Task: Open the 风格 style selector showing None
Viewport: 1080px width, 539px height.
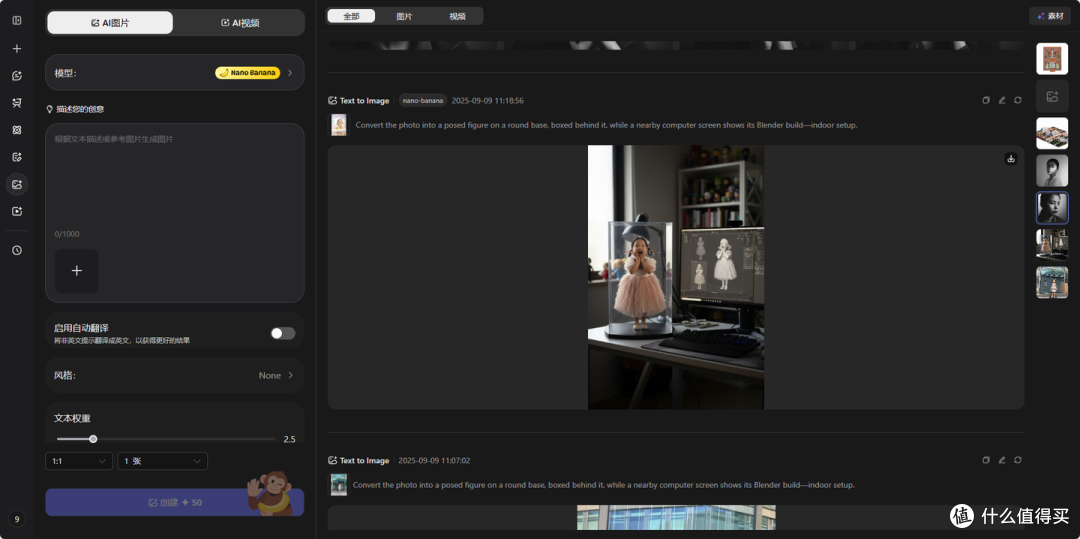Action: coord(175,375)
